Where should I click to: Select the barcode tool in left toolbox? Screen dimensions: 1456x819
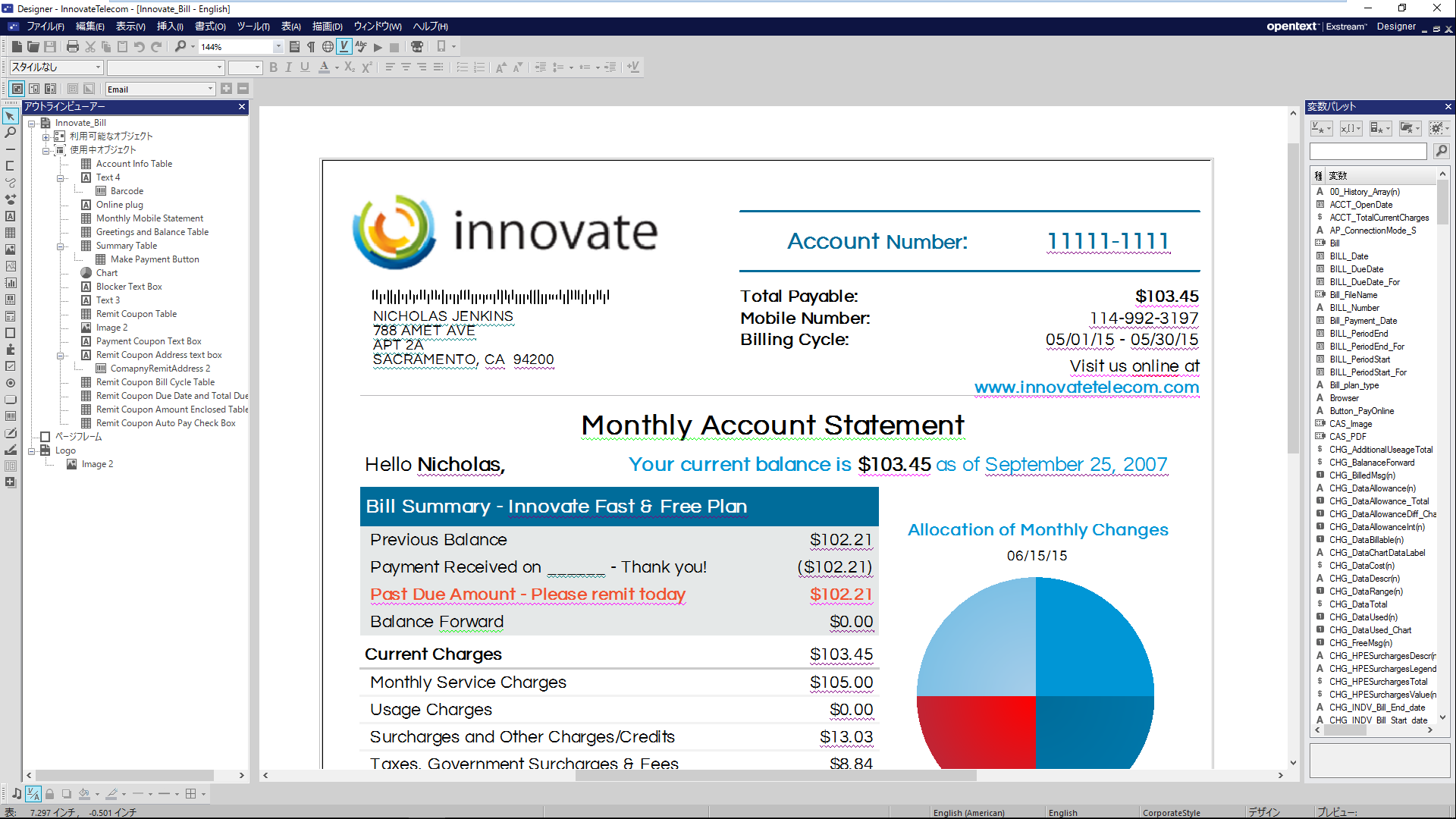click(x=11, y=416)
